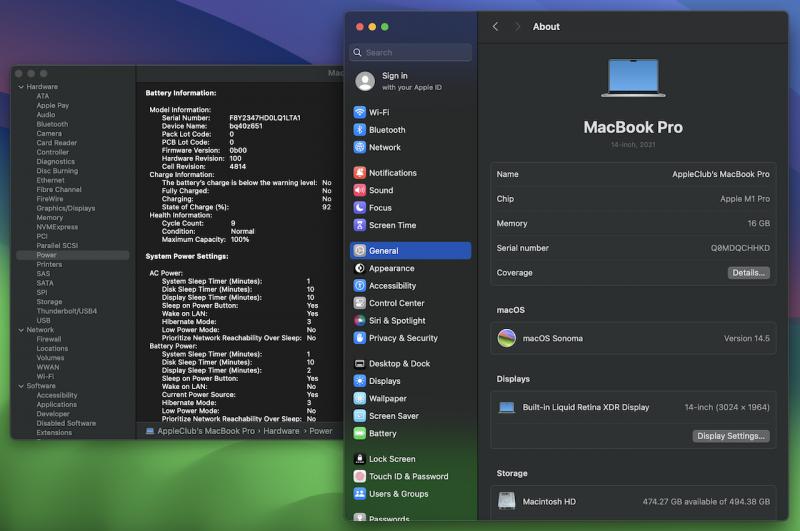Screen dimensions: 800x531
Task: Open Notifications settings via bell icon
Action: tap(360, 173)
